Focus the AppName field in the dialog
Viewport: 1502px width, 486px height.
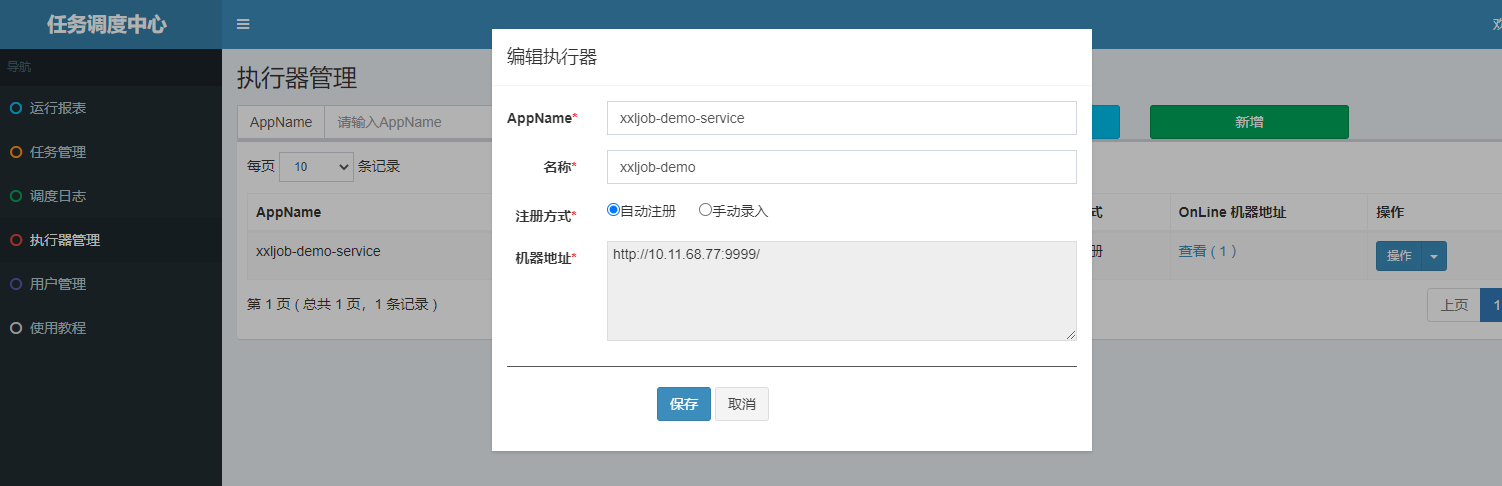[x=841, y=118]
